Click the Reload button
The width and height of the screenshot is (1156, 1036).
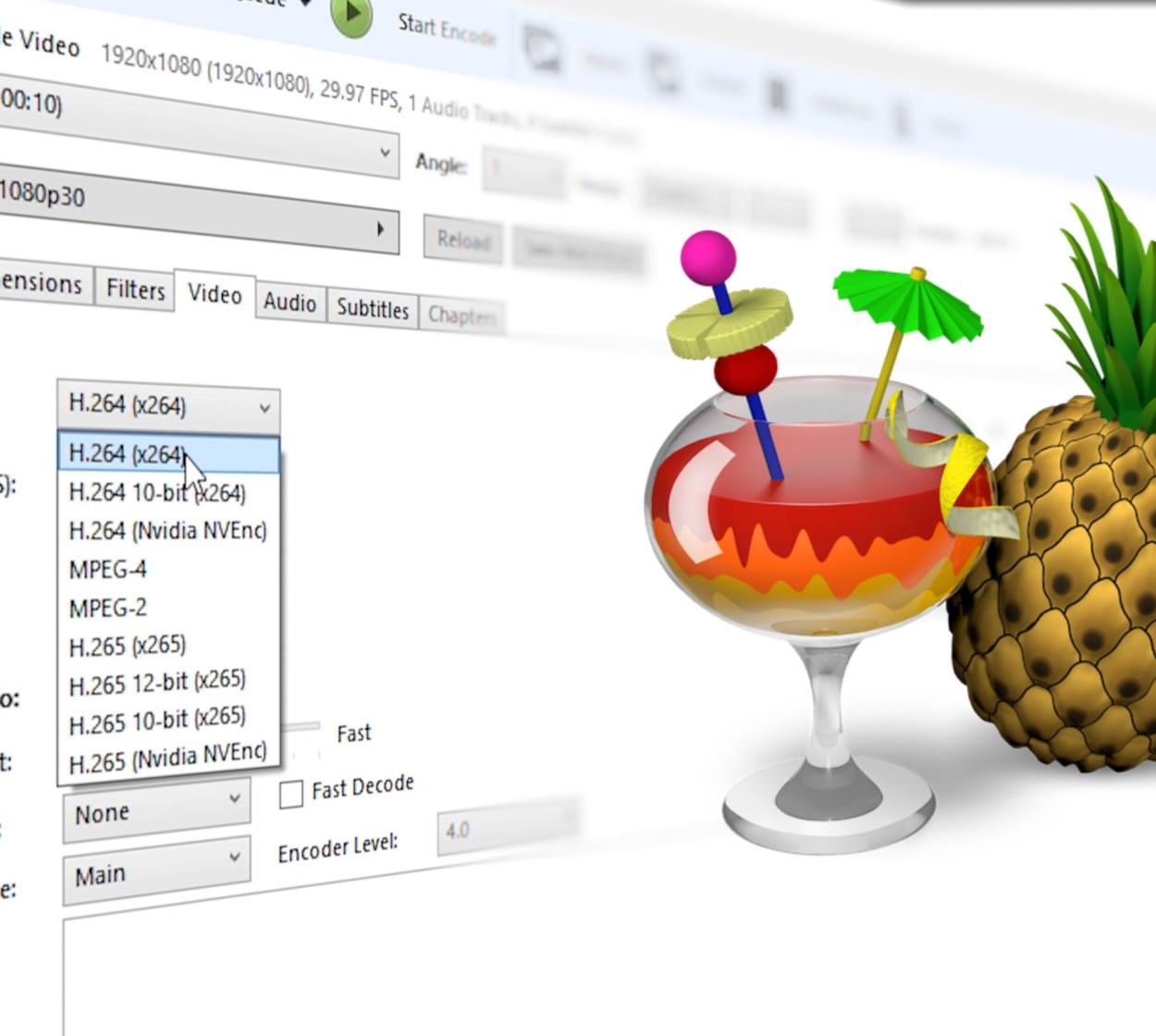point(463,240)
